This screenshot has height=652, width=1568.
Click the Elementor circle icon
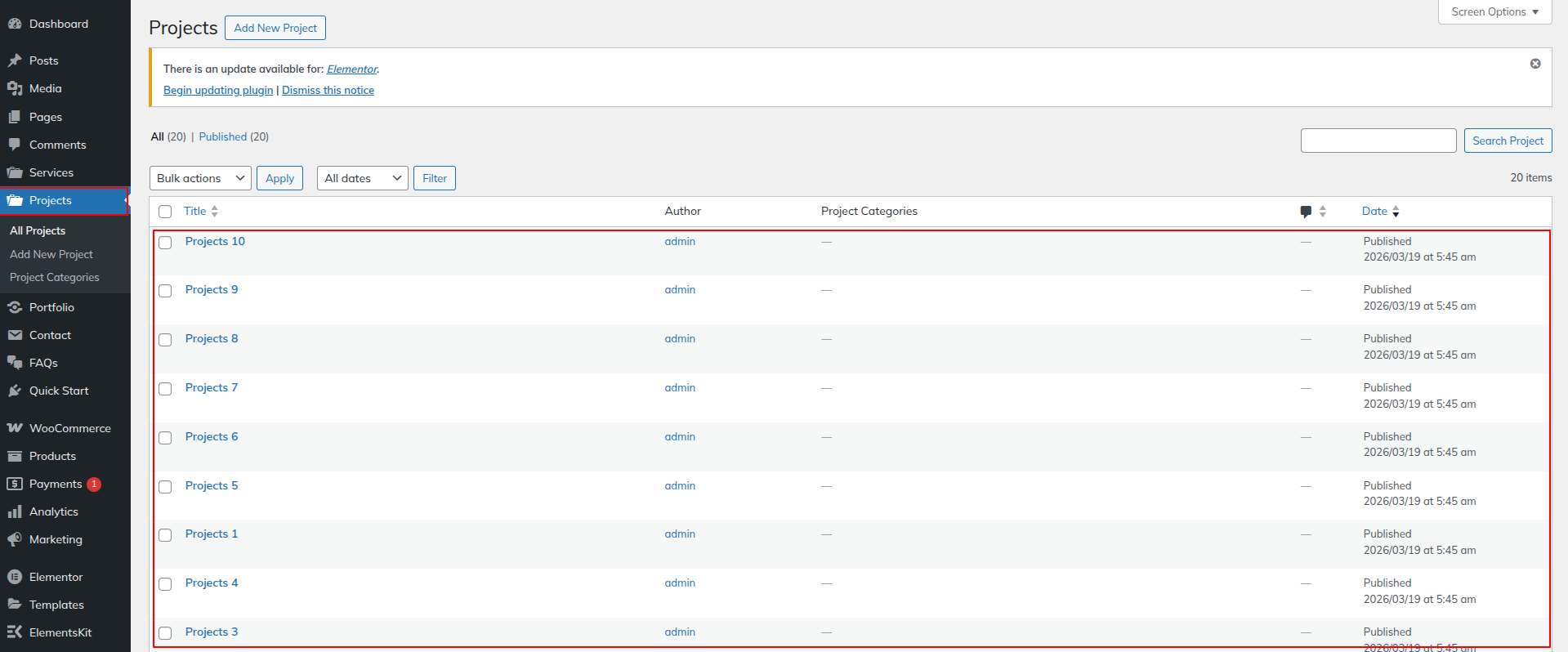coord(15,577)
